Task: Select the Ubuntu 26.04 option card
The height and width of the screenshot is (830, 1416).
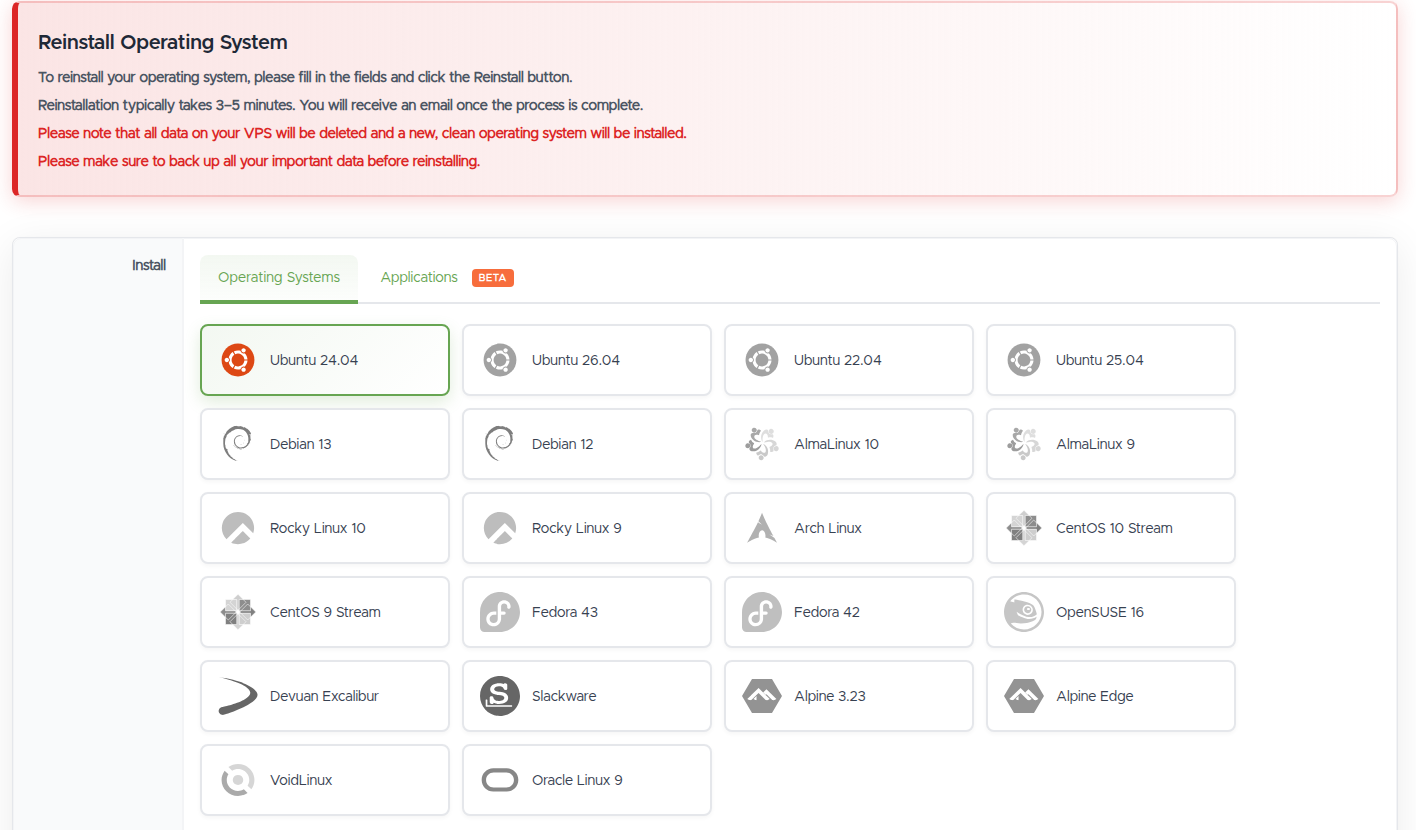Action: (x=587, y=360)
